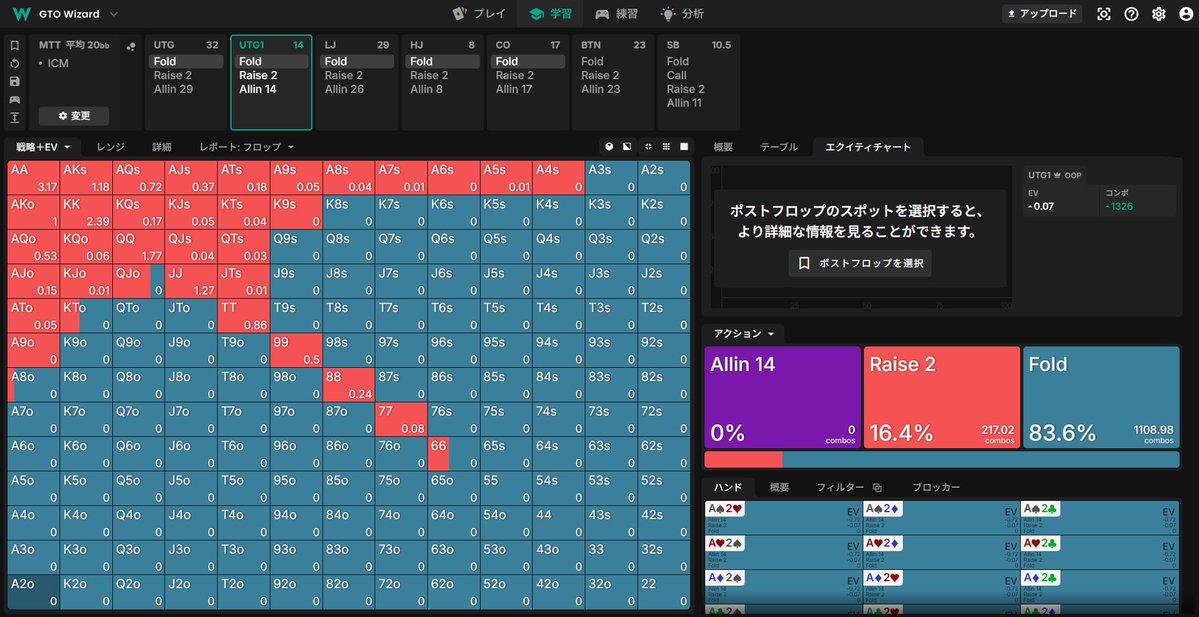Image resolution: width=1199 pixels, height=617 pixels.
Task: Click the nine-cell grid view icon
Action: 666,146
